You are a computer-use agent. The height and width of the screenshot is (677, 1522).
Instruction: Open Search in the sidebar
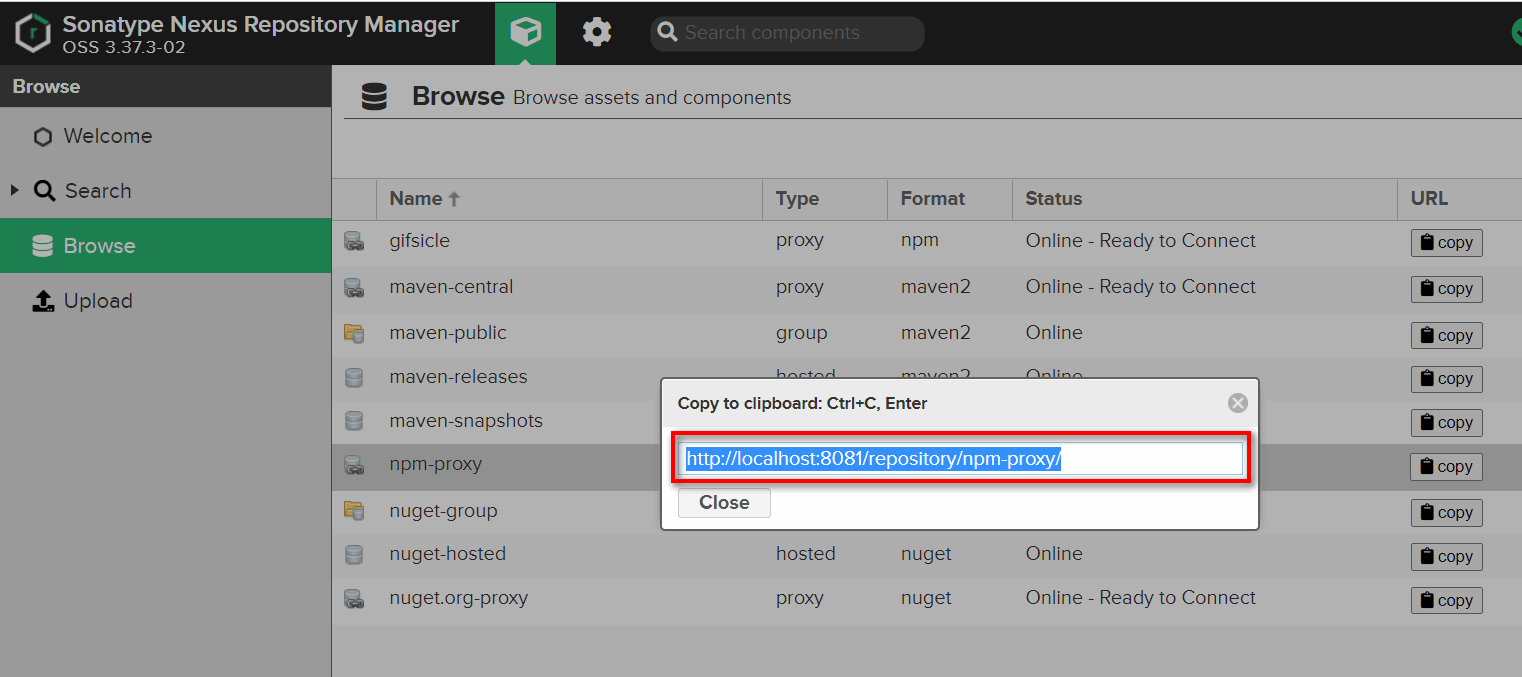tap(165, 191)
